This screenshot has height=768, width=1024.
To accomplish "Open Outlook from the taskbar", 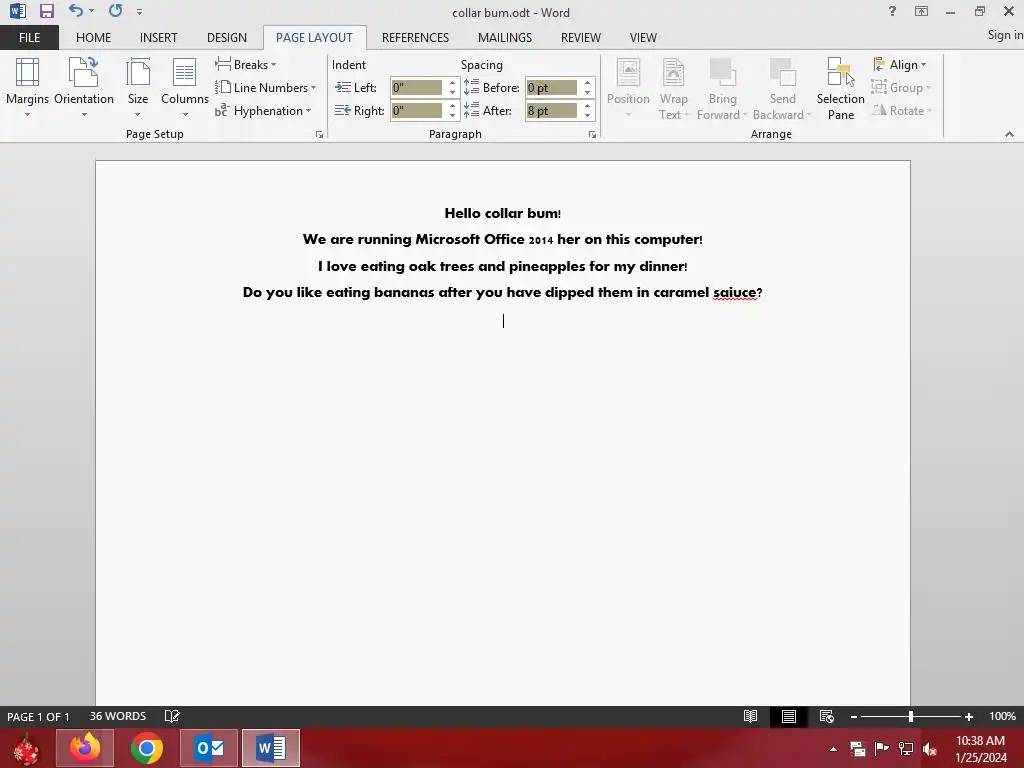I will click(209, 748).
